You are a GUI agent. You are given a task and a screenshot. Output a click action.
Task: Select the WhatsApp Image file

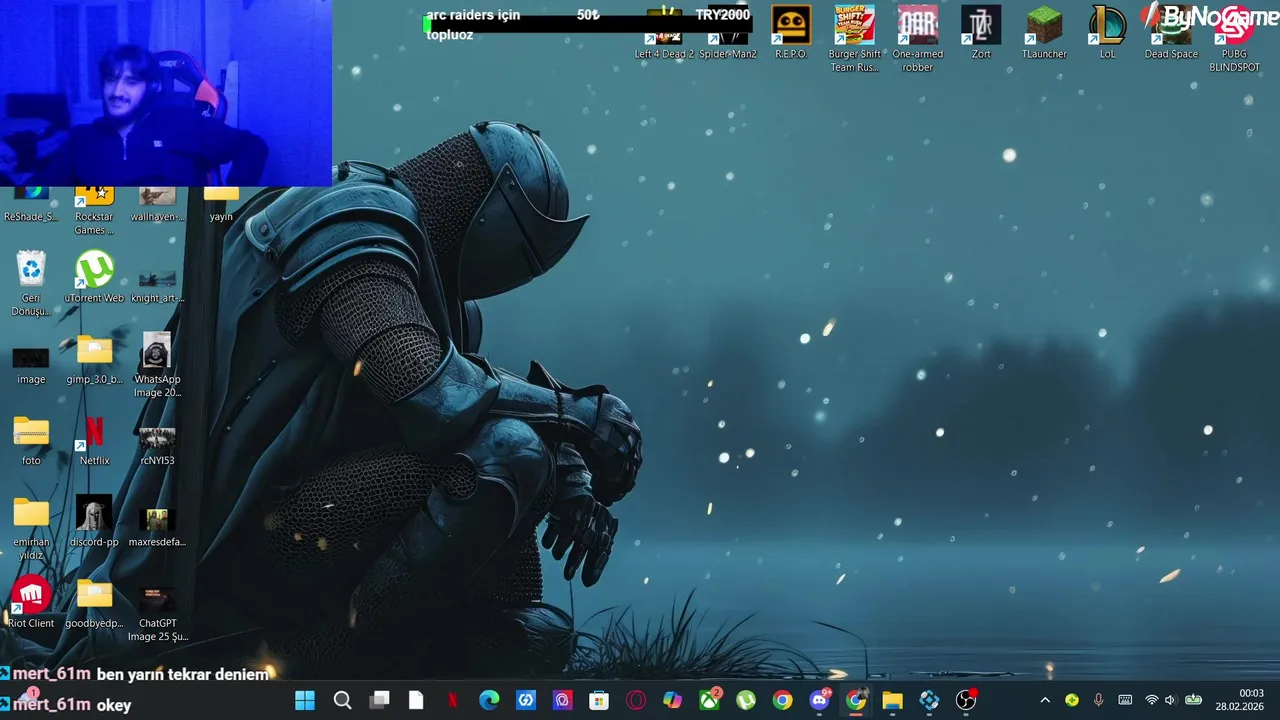tap(157, 365)
